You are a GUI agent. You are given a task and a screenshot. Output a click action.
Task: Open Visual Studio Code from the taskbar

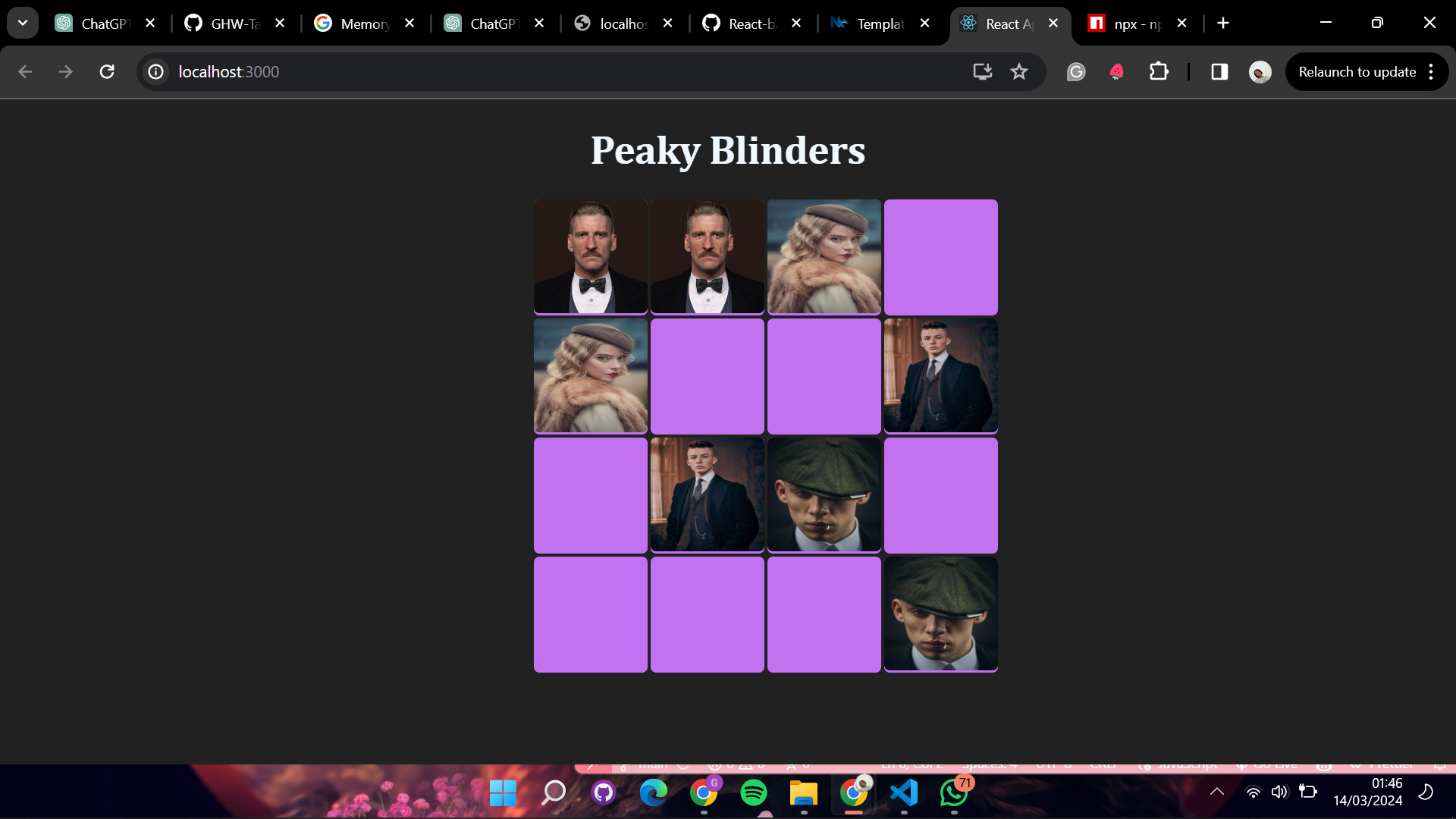coord(905,794)
